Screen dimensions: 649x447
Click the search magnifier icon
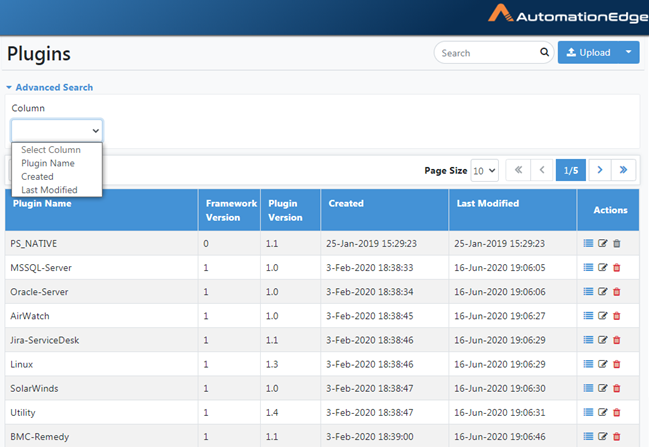544,52
